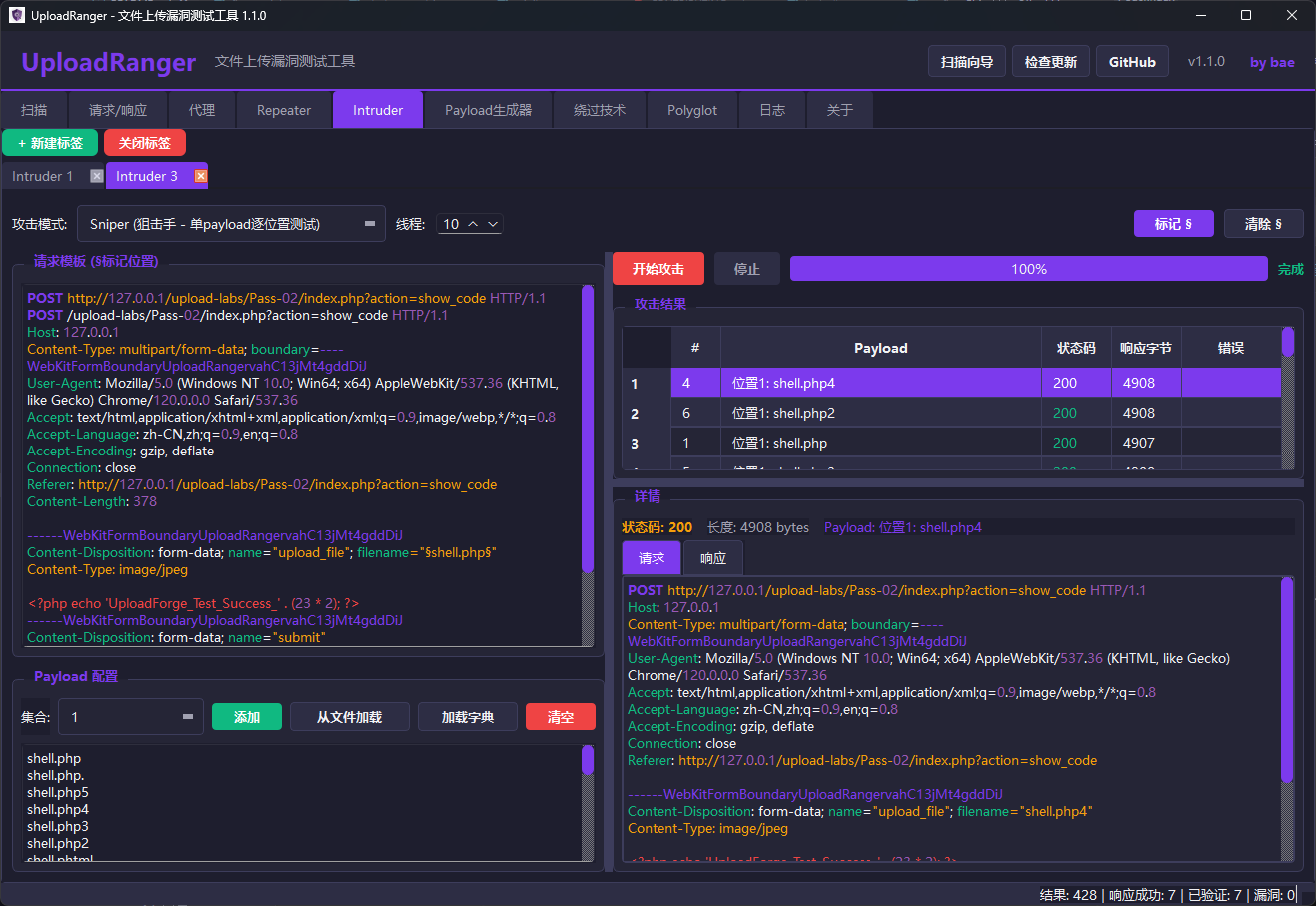Click the 清除 § button
1316x906 pixels.
[x=1263, y=224]
